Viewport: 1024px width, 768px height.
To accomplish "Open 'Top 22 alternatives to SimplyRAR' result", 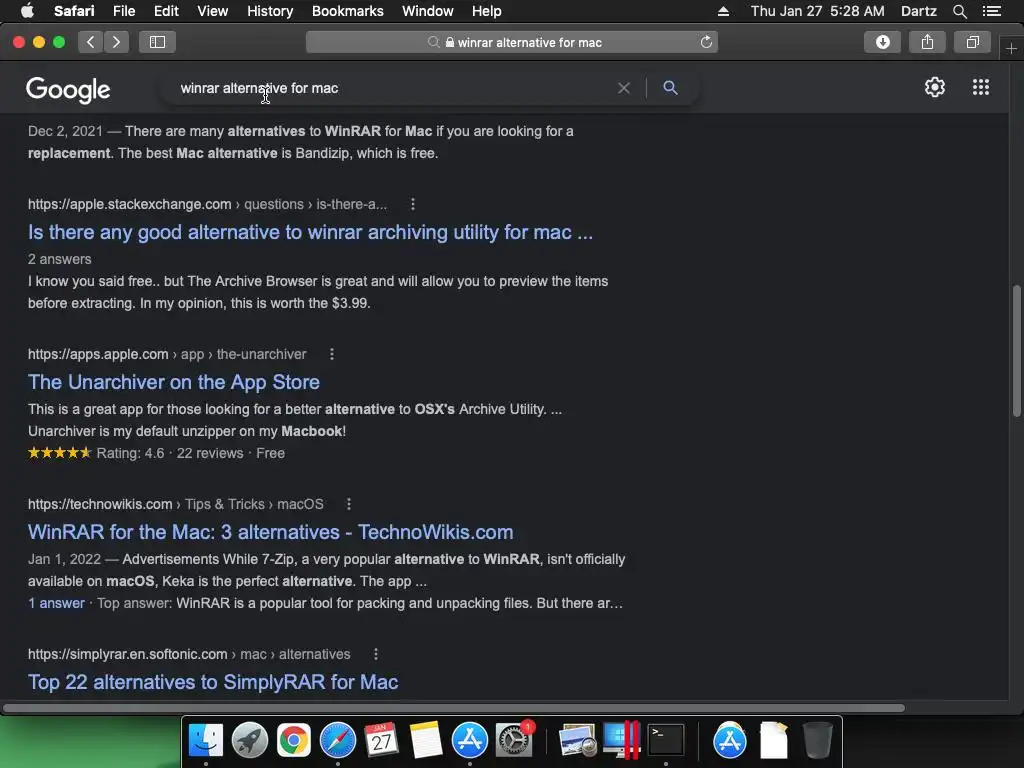I will click(213, 682).
